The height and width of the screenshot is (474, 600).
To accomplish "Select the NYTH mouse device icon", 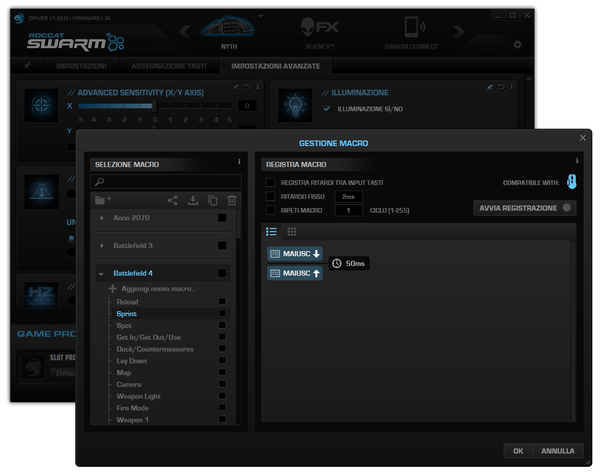I will tap(228, 28).
